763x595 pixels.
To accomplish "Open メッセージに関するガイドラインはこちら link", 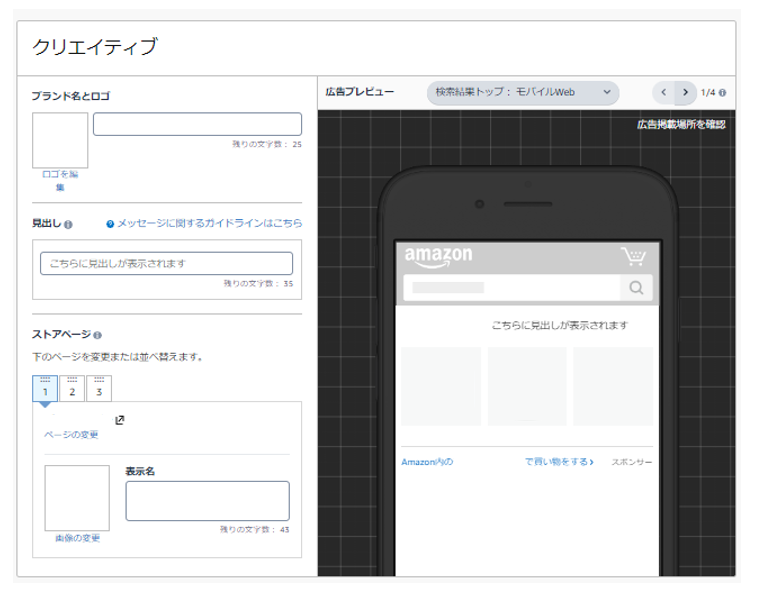I will pos(210,223).
